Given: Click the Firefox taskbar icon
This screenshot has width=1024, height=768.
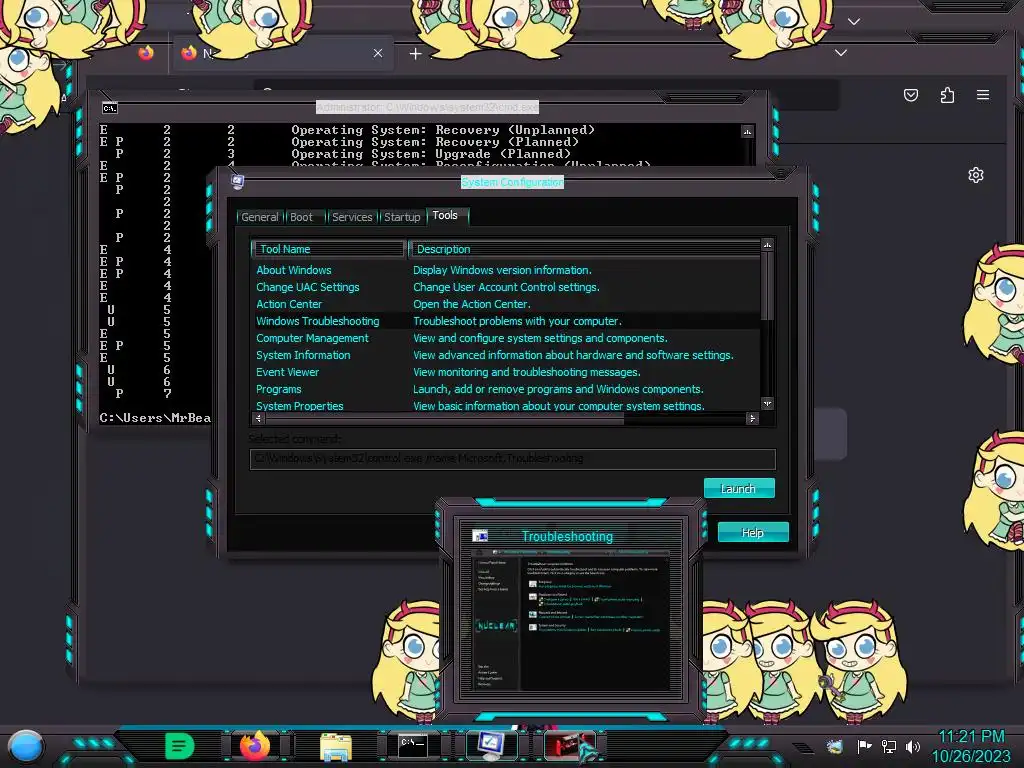Looking at the screenshot, I should click(255, 745).
